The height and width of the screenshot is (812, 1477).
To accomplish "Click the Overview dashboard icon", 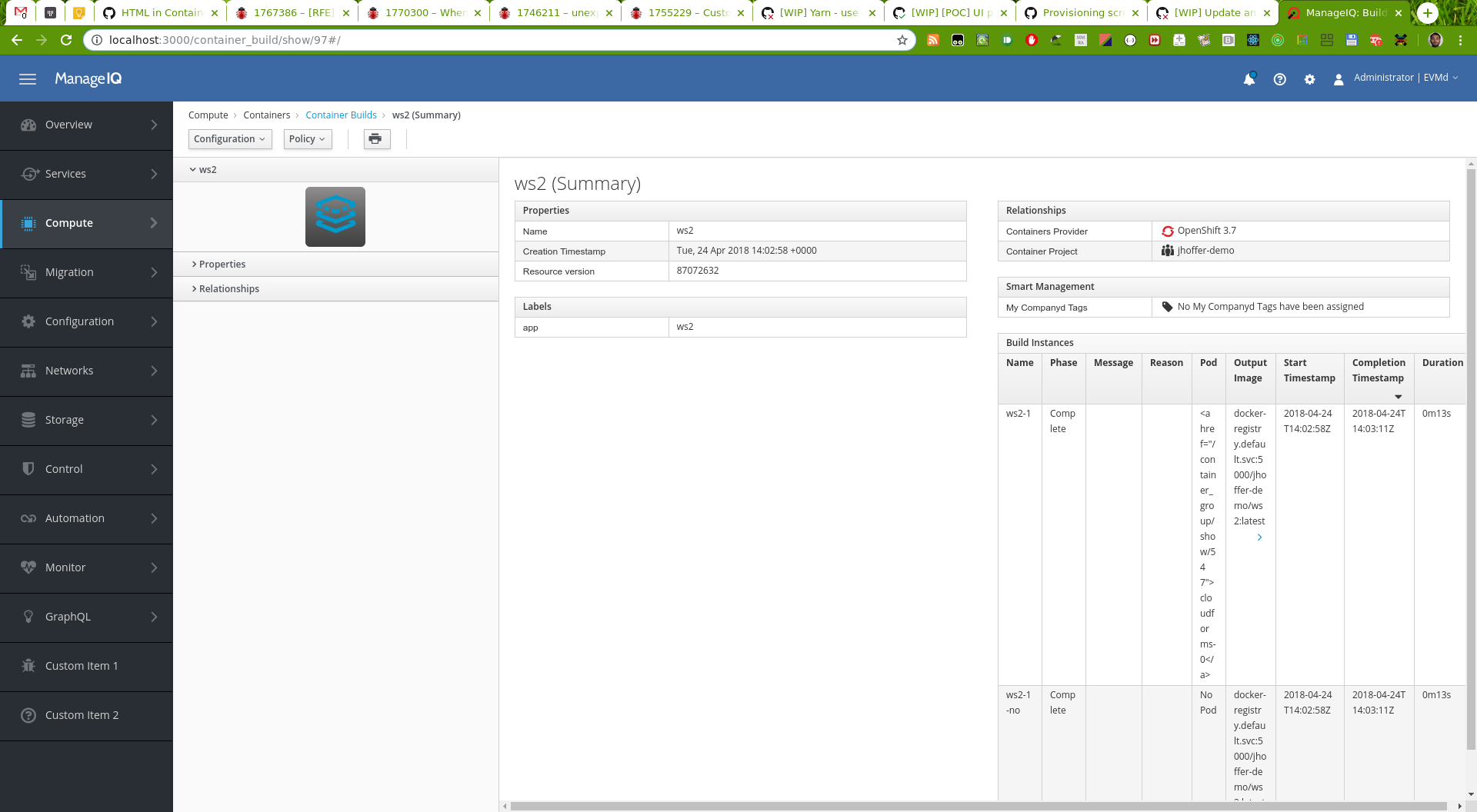I will [28, 125].
